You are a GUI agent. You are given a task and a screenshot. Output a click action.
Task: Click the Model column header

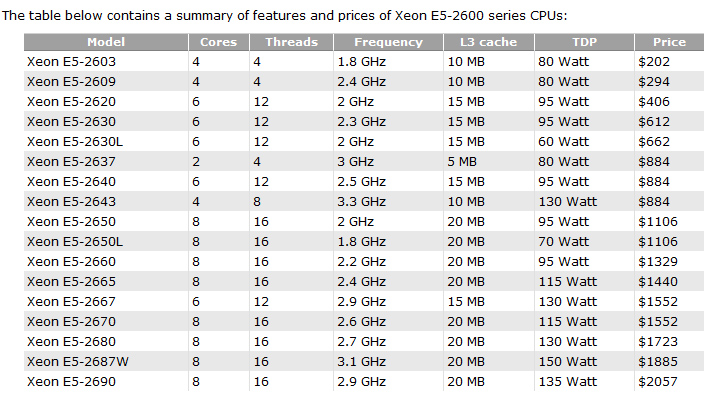106,42
